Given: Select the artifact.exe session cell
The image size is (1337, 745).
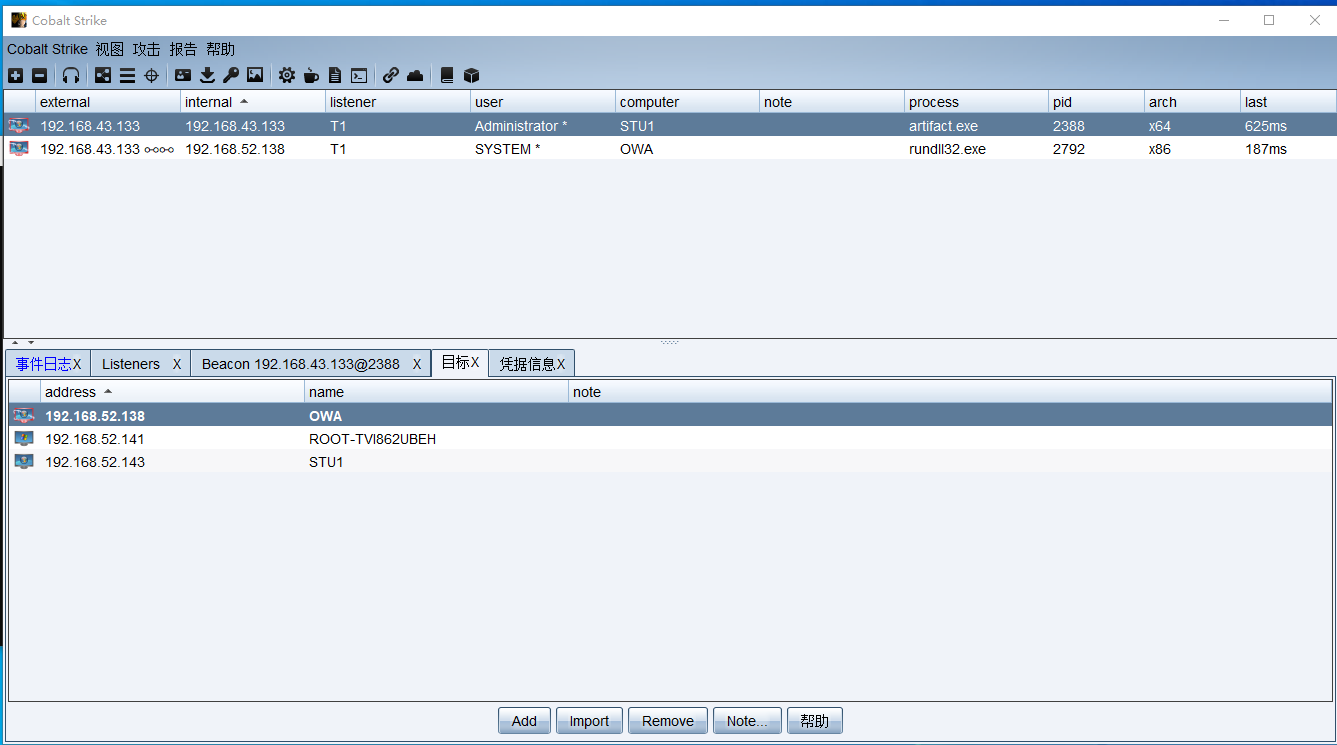Looking at the screenshot, I should [977, 126].
